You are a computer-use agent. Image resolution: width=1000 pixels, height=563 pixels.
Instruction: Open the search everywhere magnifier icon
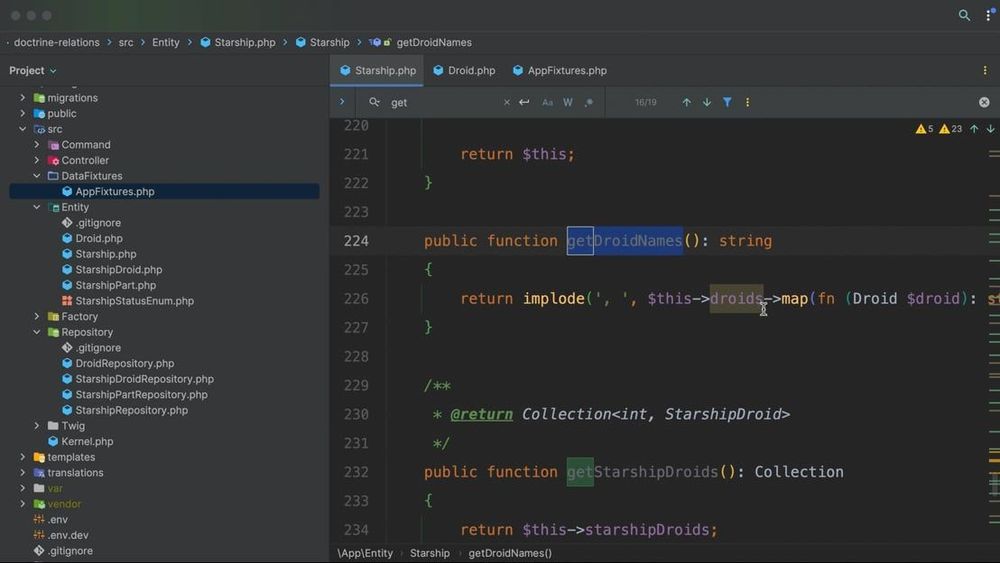pos(964,15)
